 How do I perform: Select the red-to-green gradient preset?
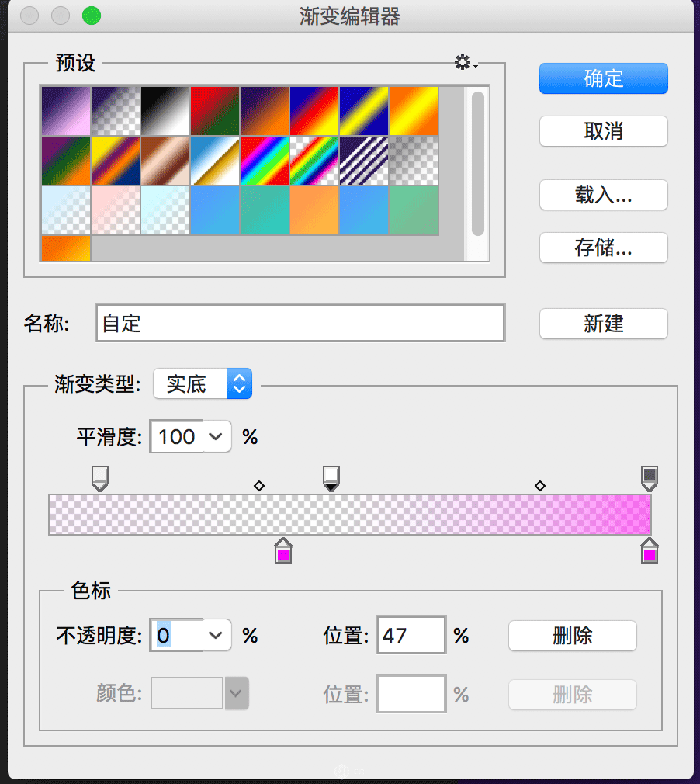215,111
